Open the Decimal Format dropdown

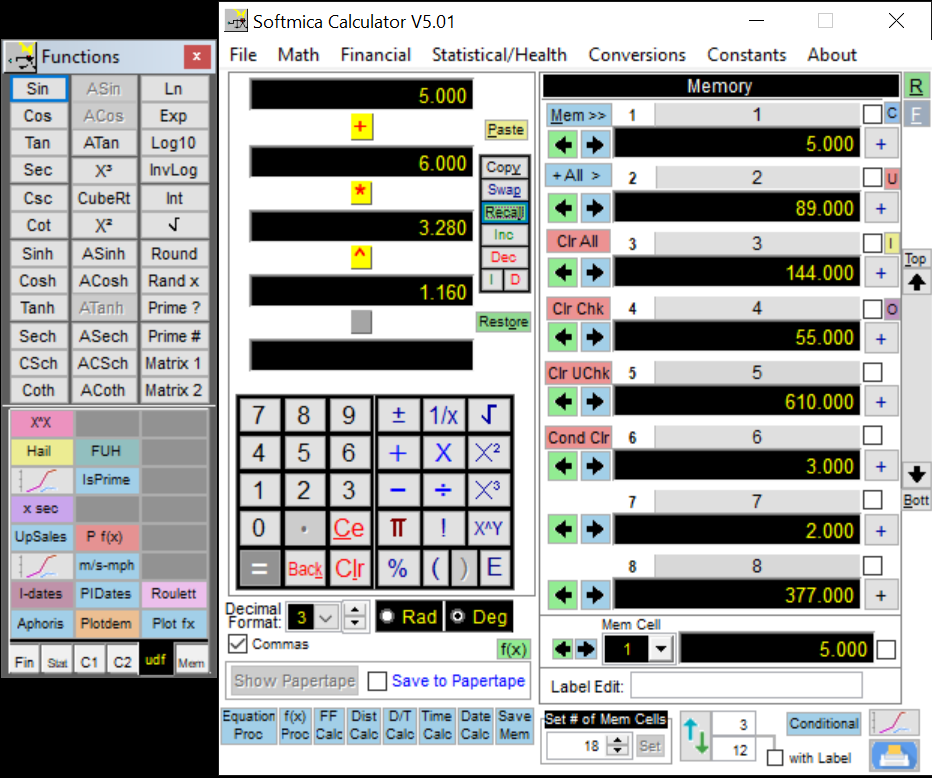(x=326, y=618)
